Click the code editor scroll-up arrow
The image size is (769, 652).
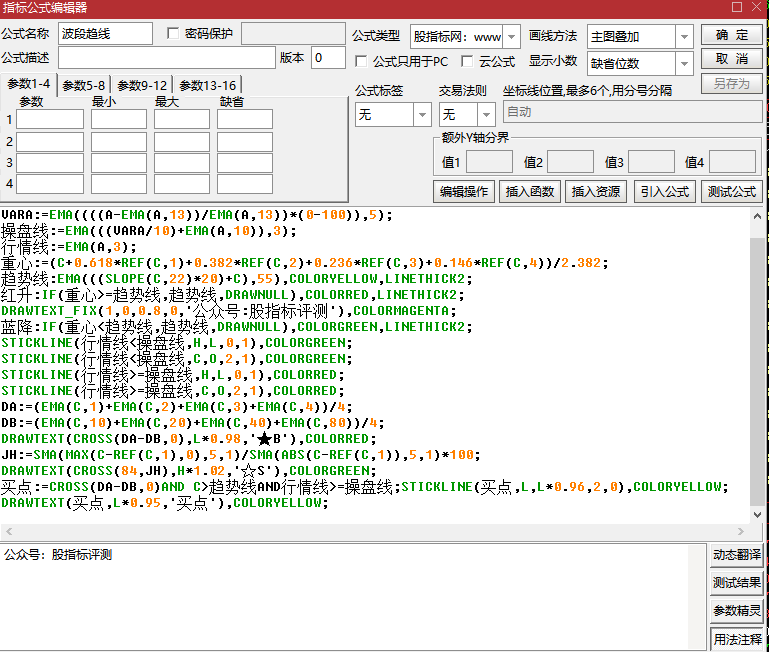(x=757, y=216)
